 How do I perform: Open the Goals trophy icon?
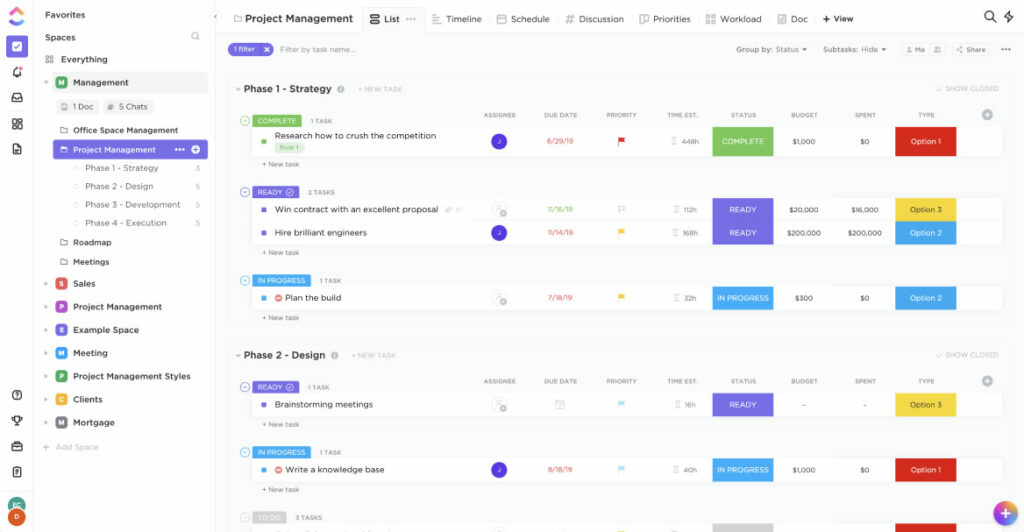[x=17, y=421]
